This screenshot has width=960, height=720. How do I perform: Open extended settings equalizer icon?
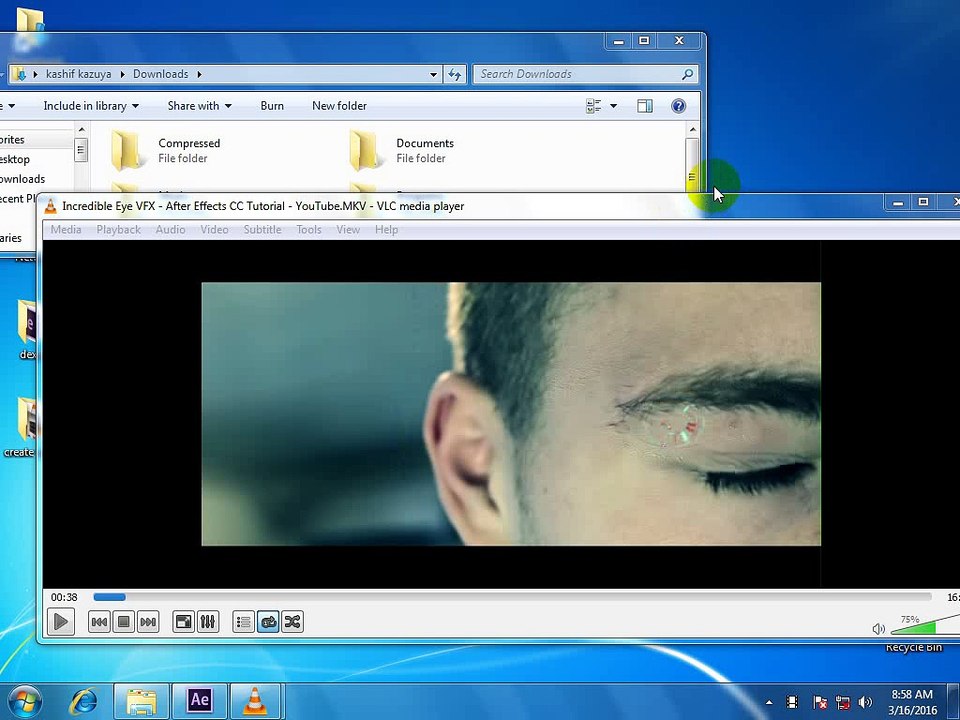[207, 622]
